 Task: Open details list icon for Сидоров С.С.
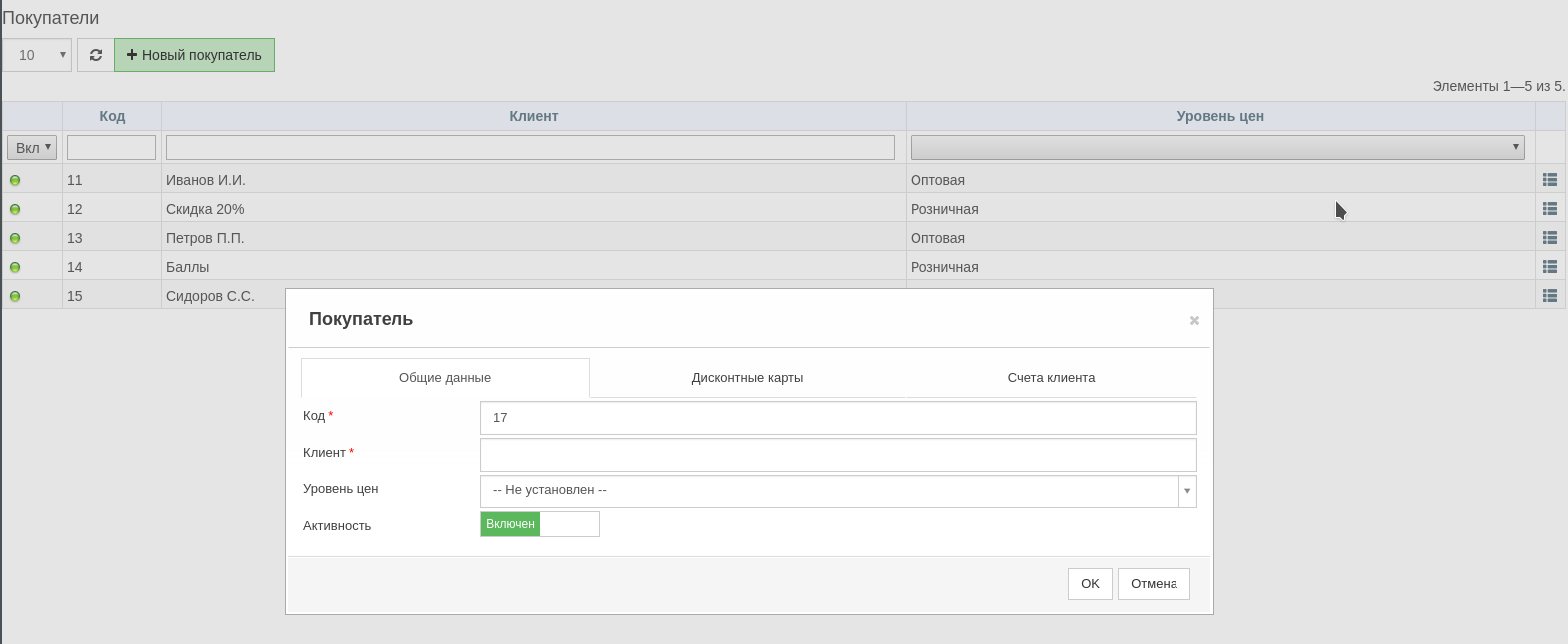click(1550, 296)
